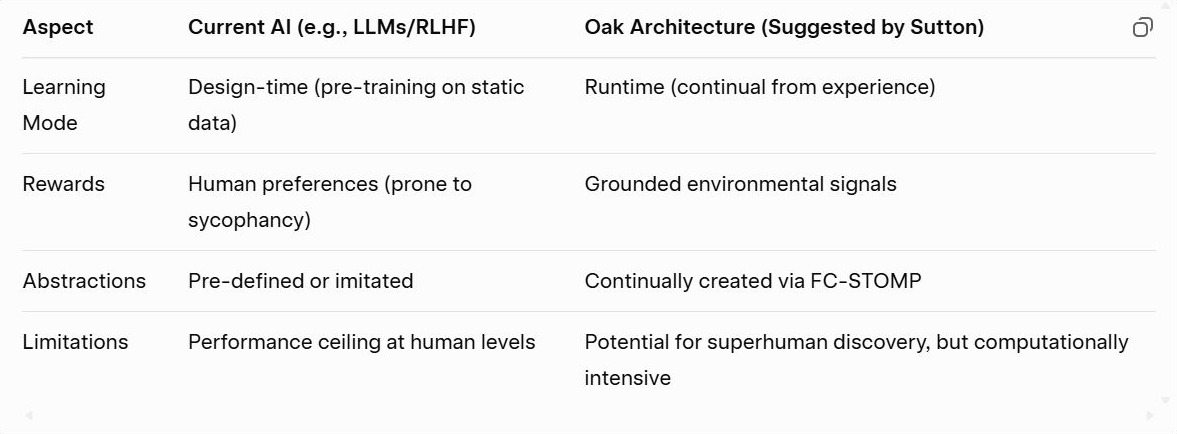
Task: Select the Oak Architecture column header
Action: click(x=784, y=28)
